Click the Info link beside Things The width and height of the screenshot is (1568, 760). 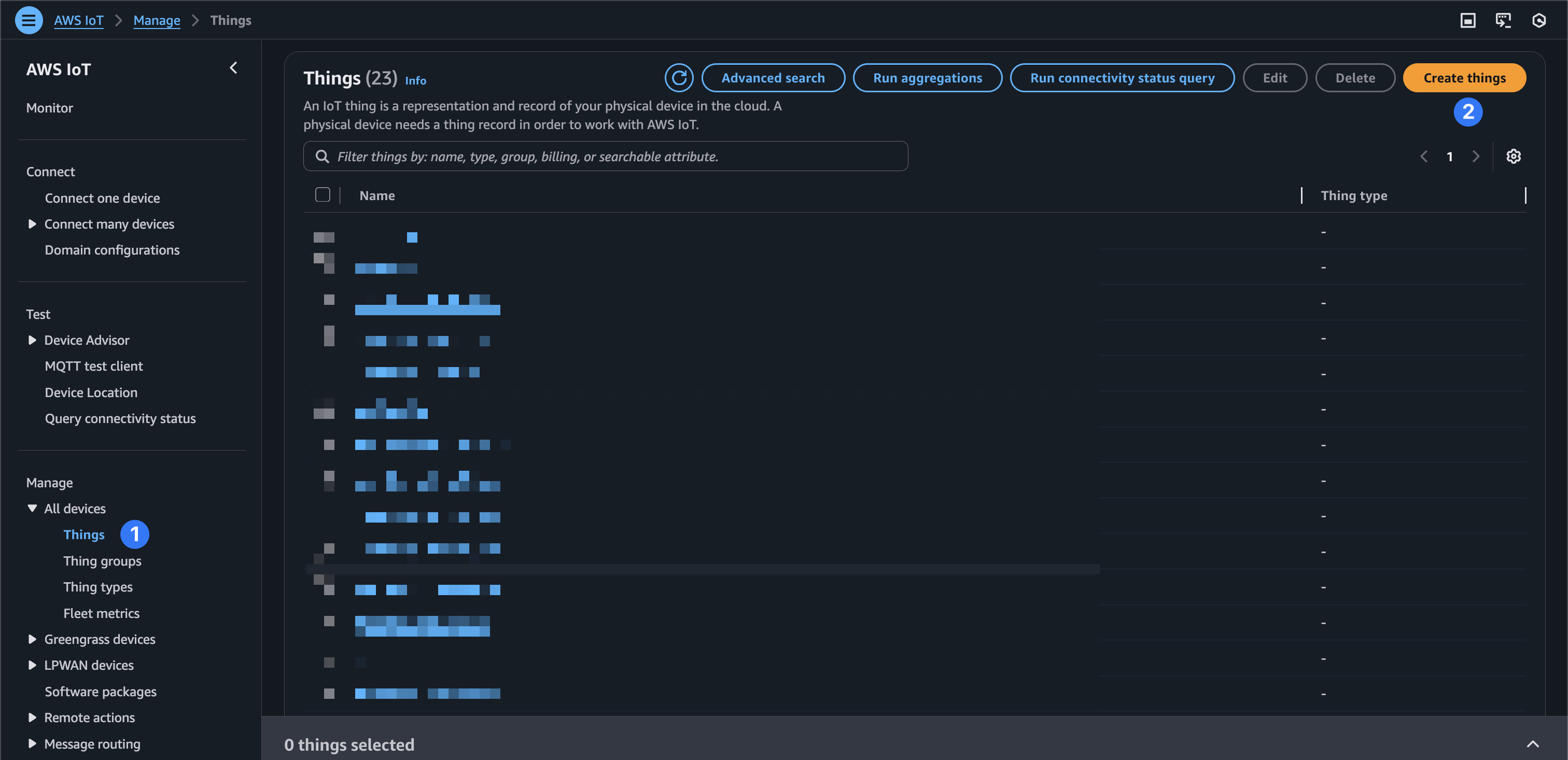click(x=415, y=80)
